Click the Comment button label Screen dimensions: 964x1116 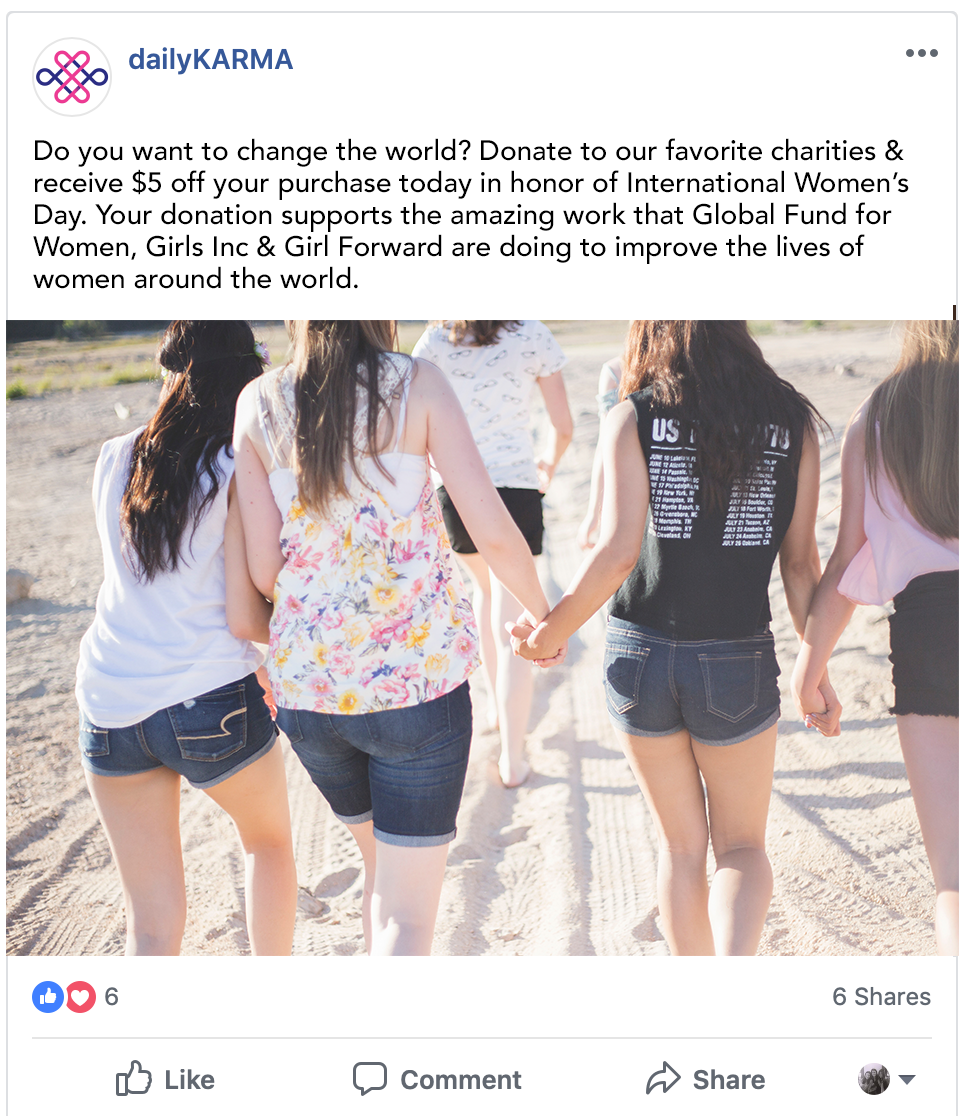[x=461, y=1080]
